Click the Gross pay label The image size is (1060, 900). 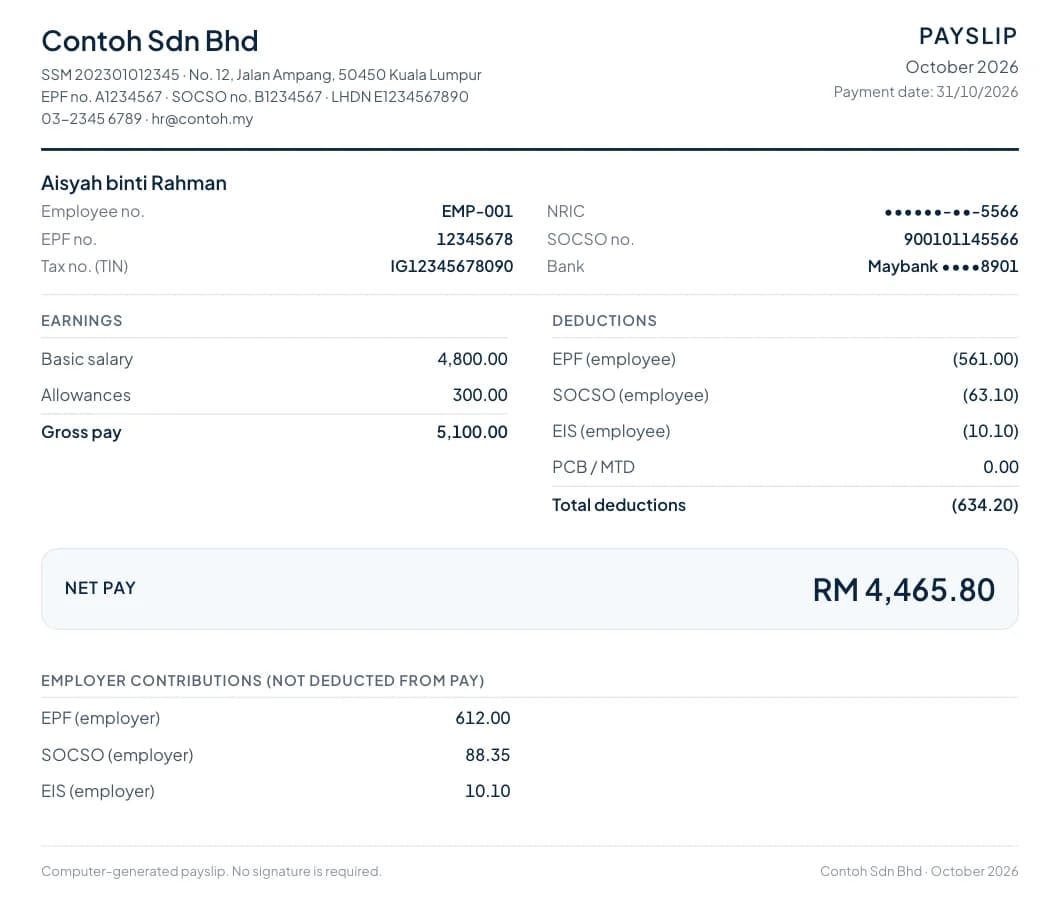tap(81, 432)
